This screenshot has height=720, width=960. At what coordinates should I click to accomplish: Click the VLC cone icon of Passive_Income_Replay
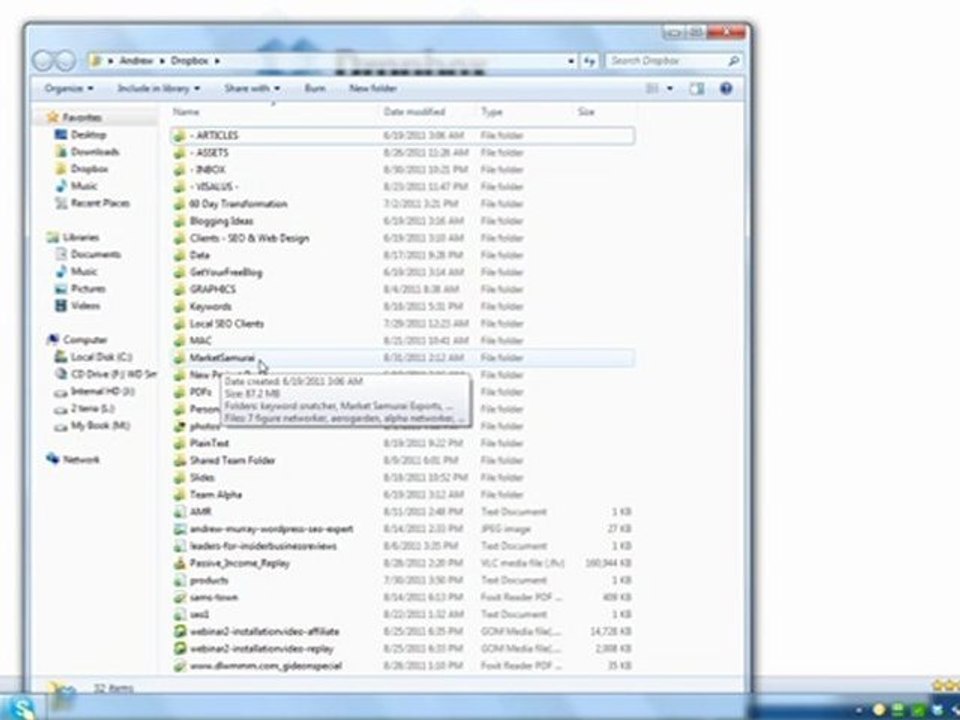pos(179,563)
